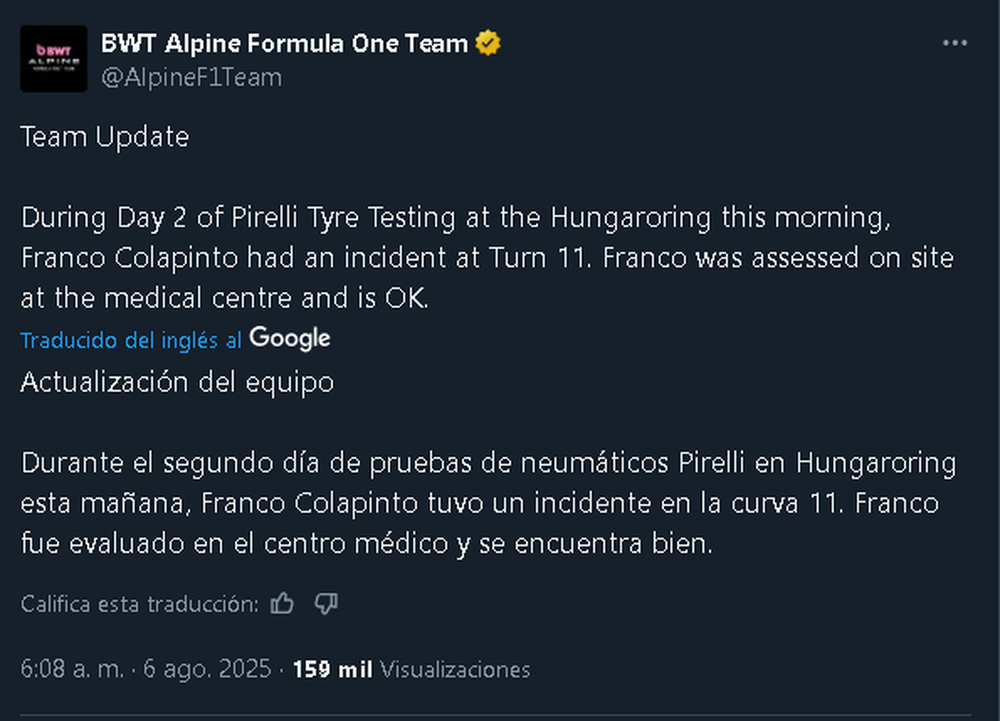Click the Google logo beside translation notice
Screen dimensions: 1000x721
pyautogui.click(x=290, y=339)
